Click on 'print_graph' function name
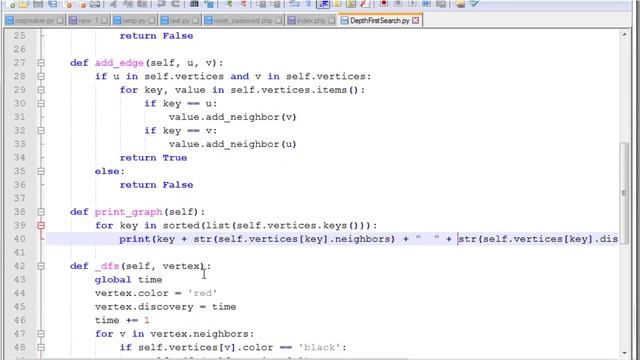 pyautogui.click(x=129, y=212)
